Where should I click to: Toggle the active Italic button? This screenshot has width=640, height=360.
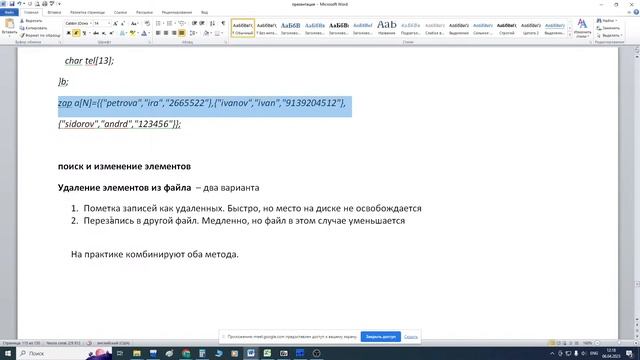pos(76,33)
